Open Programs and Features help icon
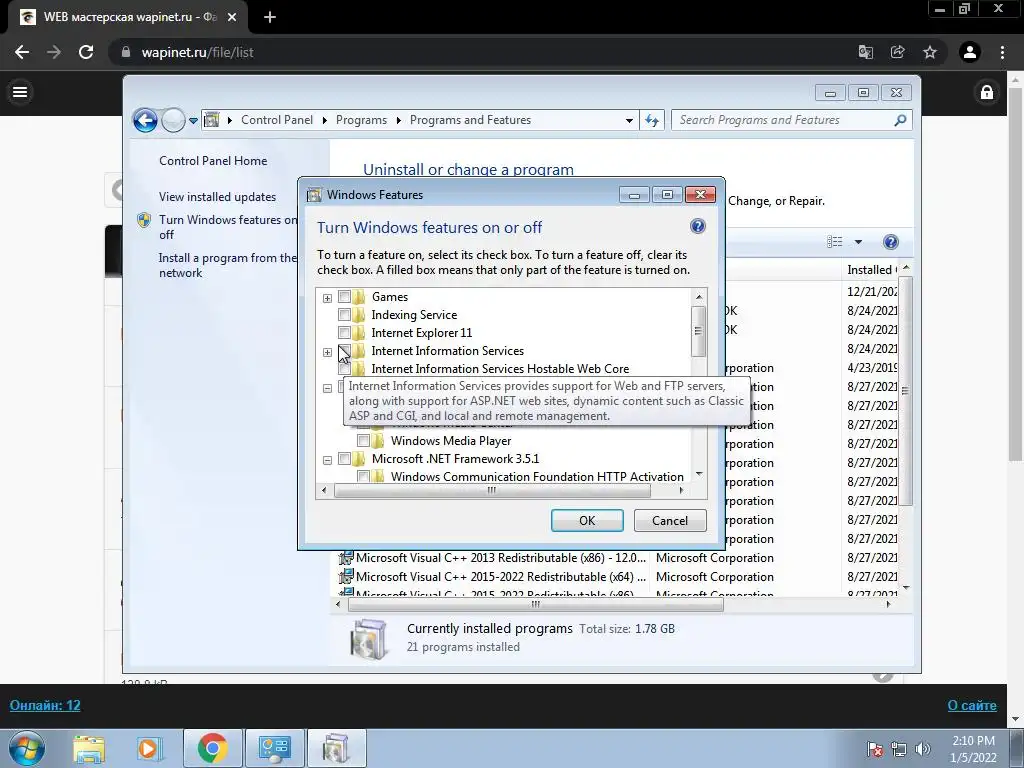 pyautogui.click(x=890, y=242)
